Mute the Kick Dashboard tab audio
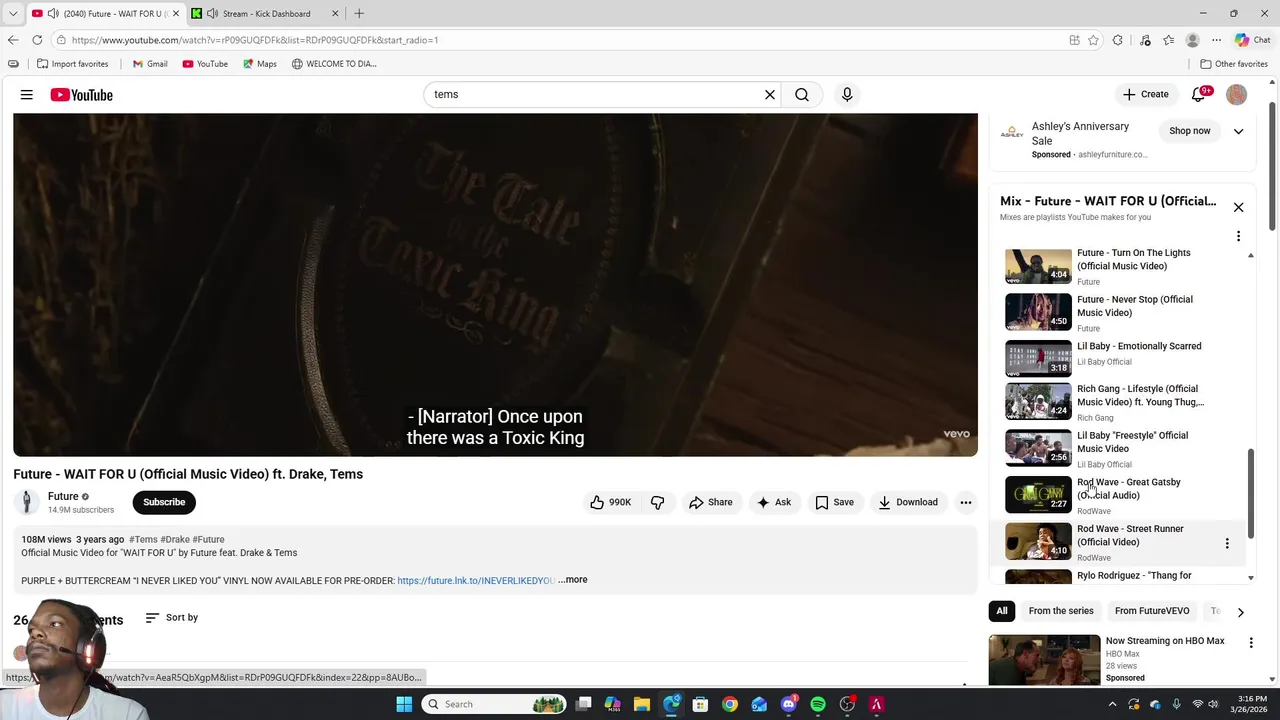This screenshot has width=1280, height=720. (212, 13)
